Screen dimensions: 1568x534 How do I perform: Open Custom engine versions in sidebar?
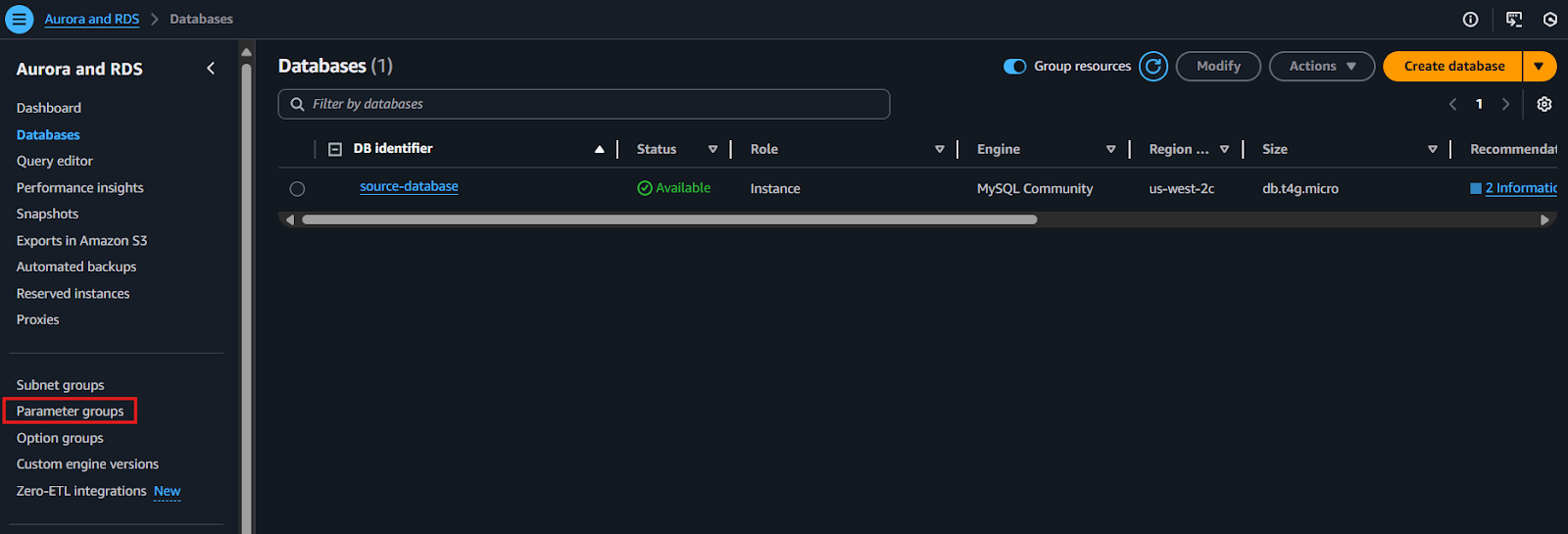click(x=87, y=464)
